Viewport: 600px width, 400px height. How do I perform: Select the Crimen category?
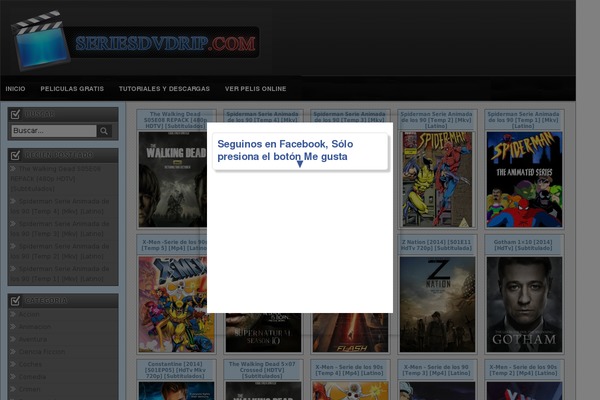(x=29, y=389)
